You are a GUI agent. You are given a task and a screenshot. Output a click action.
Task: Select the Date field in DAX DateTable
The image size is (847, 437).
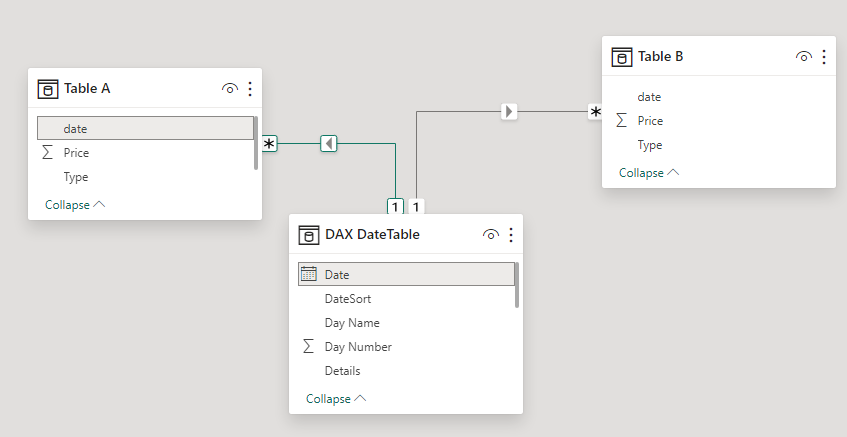pyautogui.click(x=406, y=274)
